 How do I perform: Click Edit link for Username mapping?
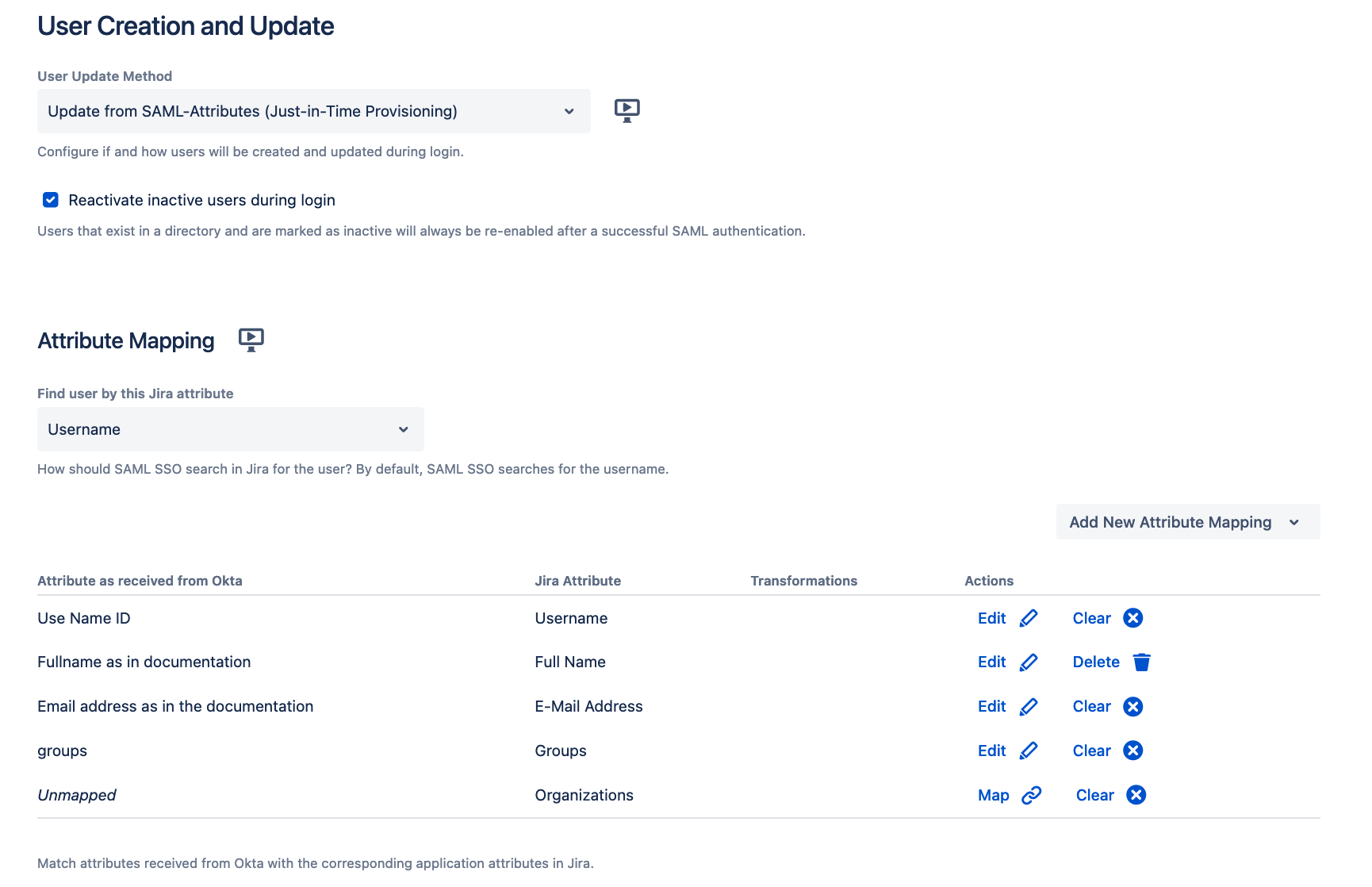point(991,618)
